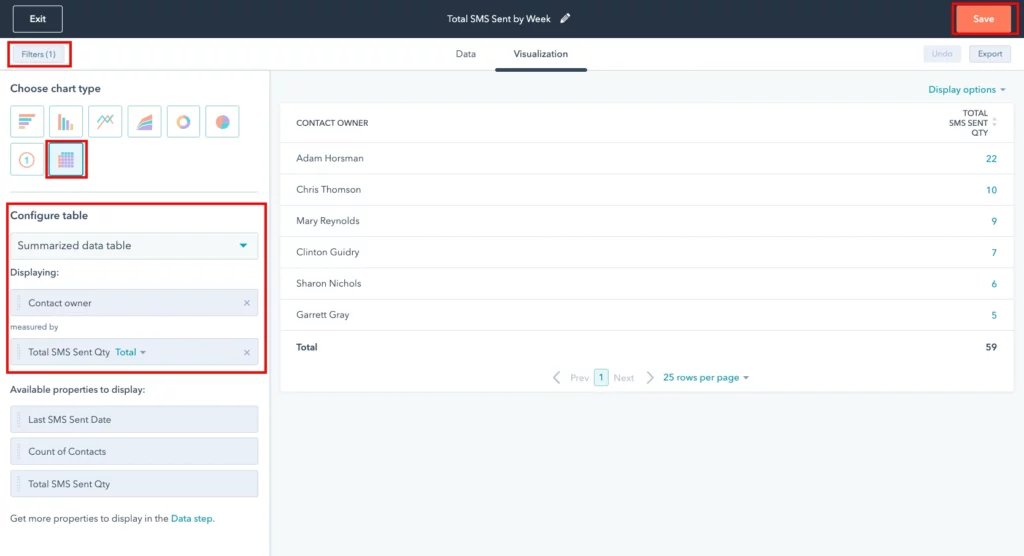The width and height of the screenshot is (1024, 556).
Task: Open Chris Thomson's value 10
Action: tap(991, 190)
